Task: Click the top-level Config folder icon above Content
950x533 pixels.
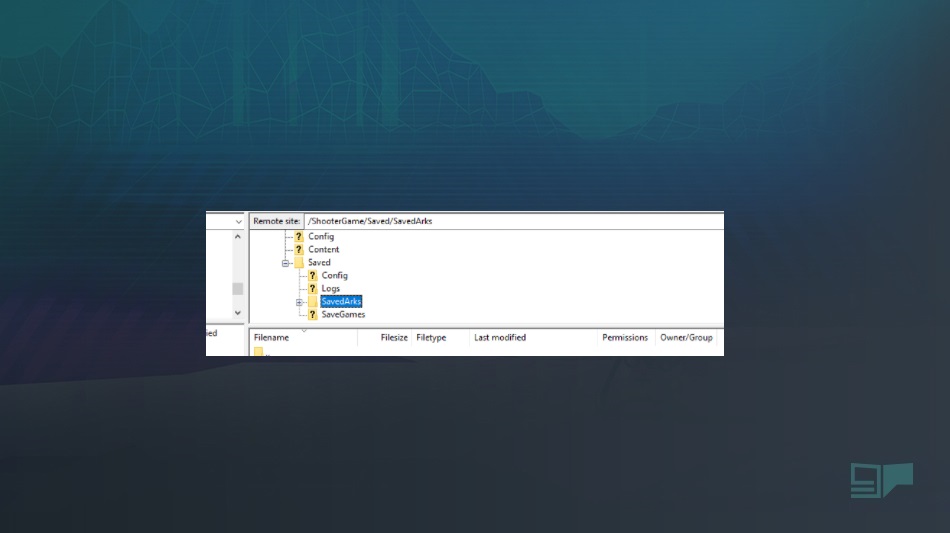Action: click(298, 236)
